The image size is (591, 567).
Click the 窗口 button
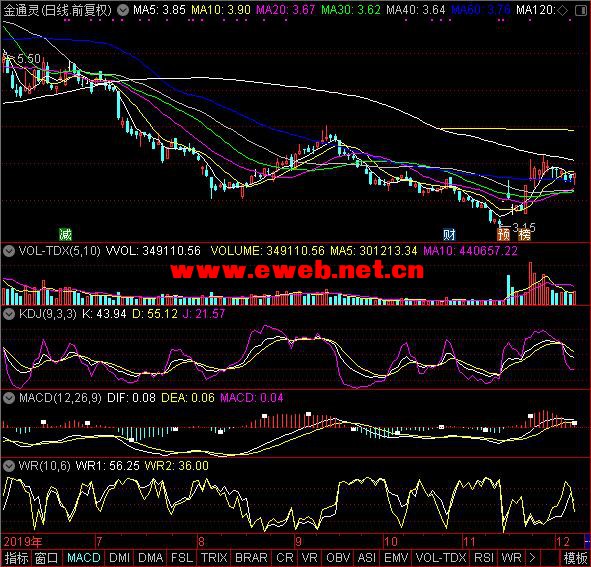pos(46,558)
